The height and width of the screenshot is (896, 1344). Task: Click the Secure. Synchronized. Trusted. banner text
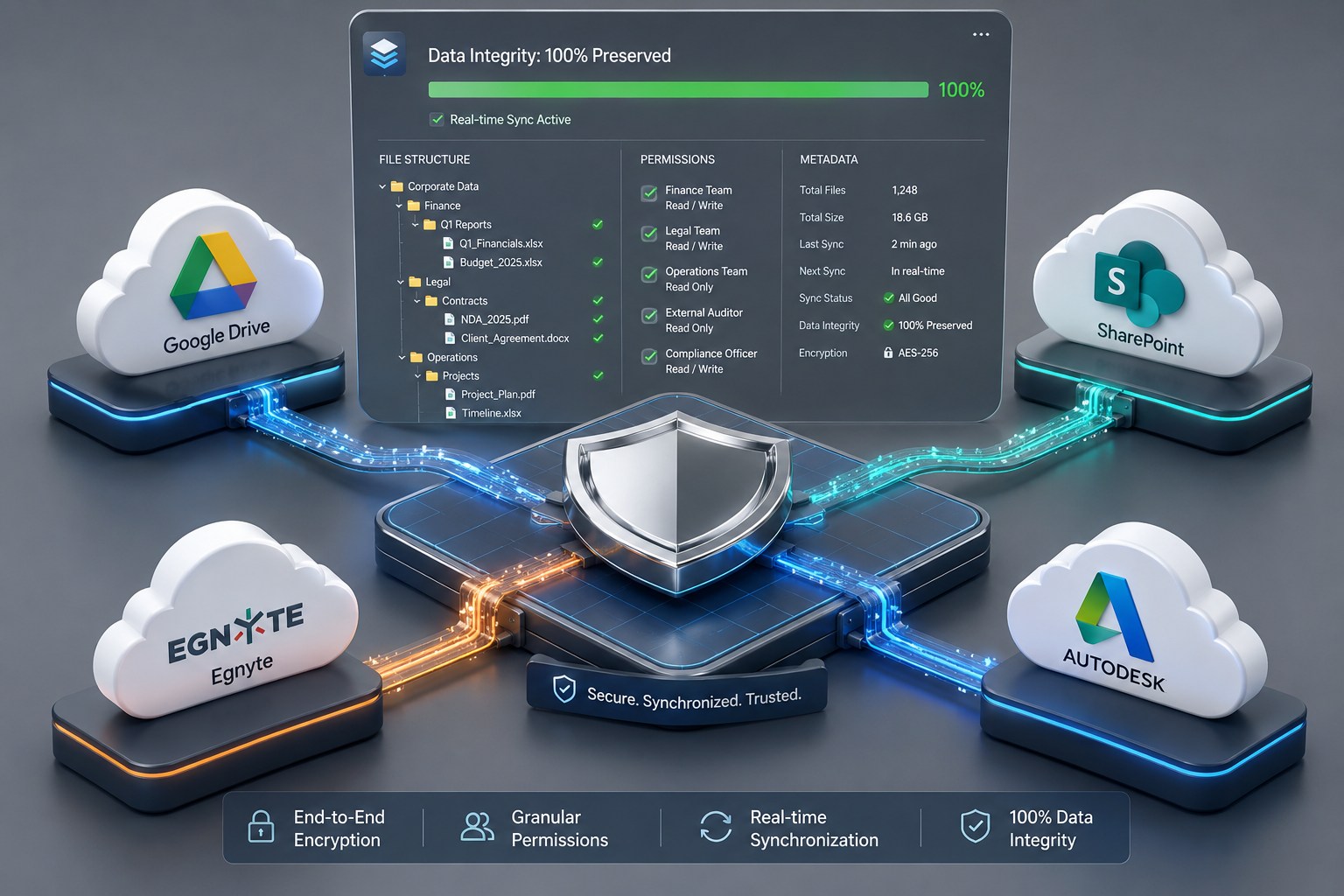[694, 698]
